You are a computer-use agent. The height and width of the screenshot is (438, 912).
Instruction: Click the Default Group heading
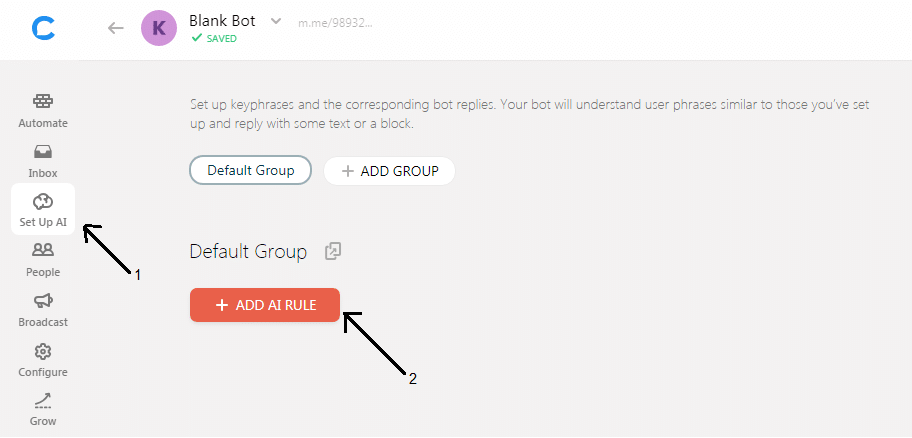click(248, 252)
